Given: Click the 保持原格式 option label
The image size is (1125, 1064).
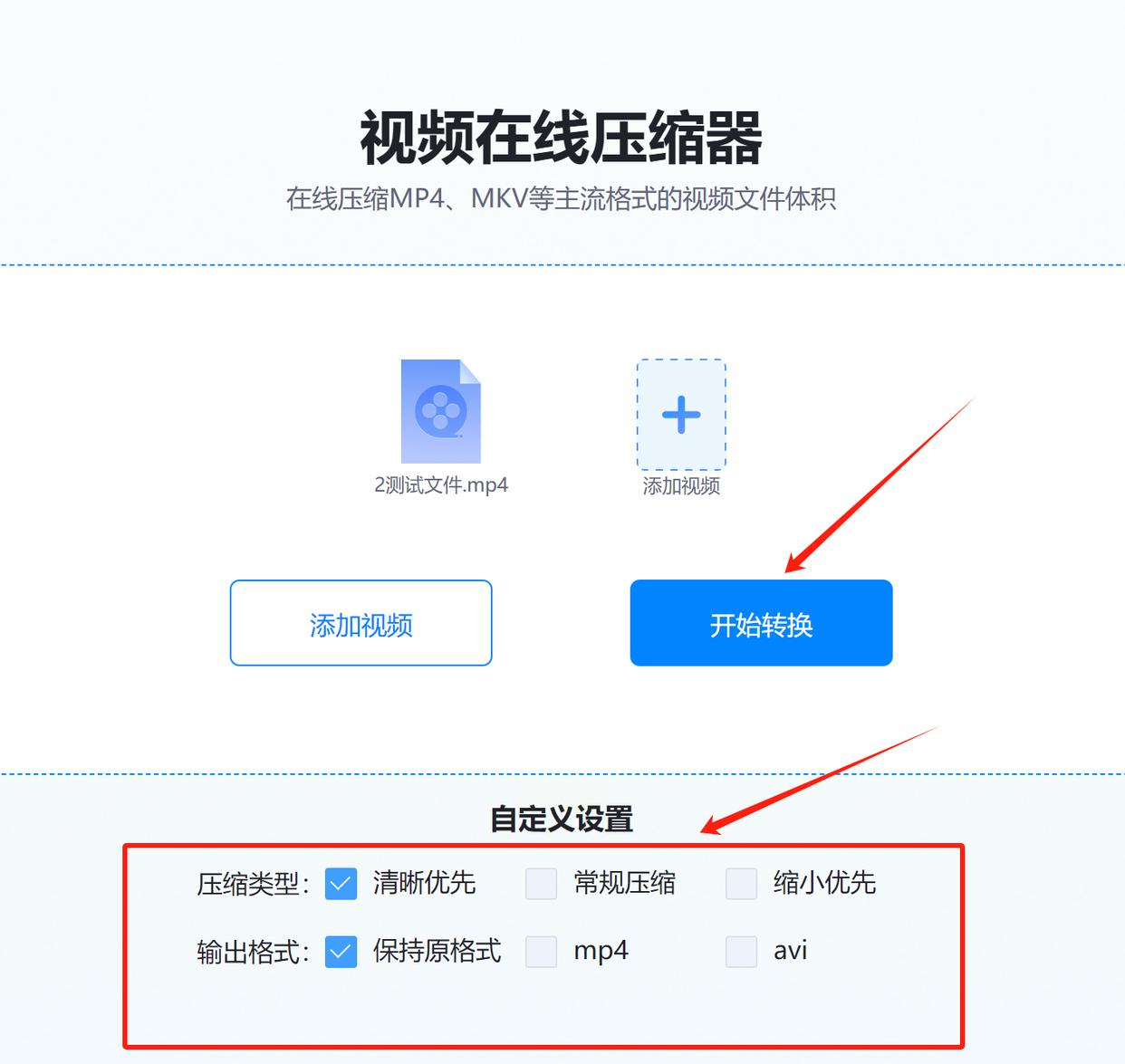Looking at the screenshot, I should [437, 951].
